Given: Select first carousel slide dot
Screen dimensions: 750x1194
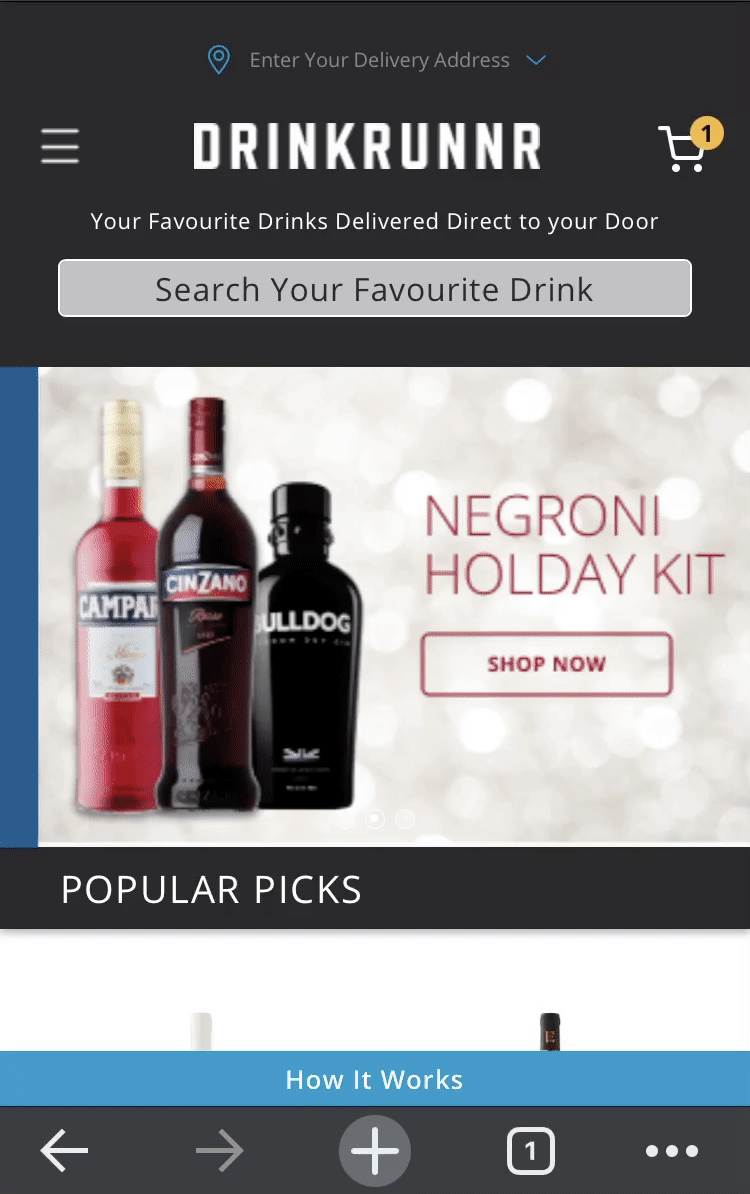Looking at the screenshot, I should click(x=375, y=819).
